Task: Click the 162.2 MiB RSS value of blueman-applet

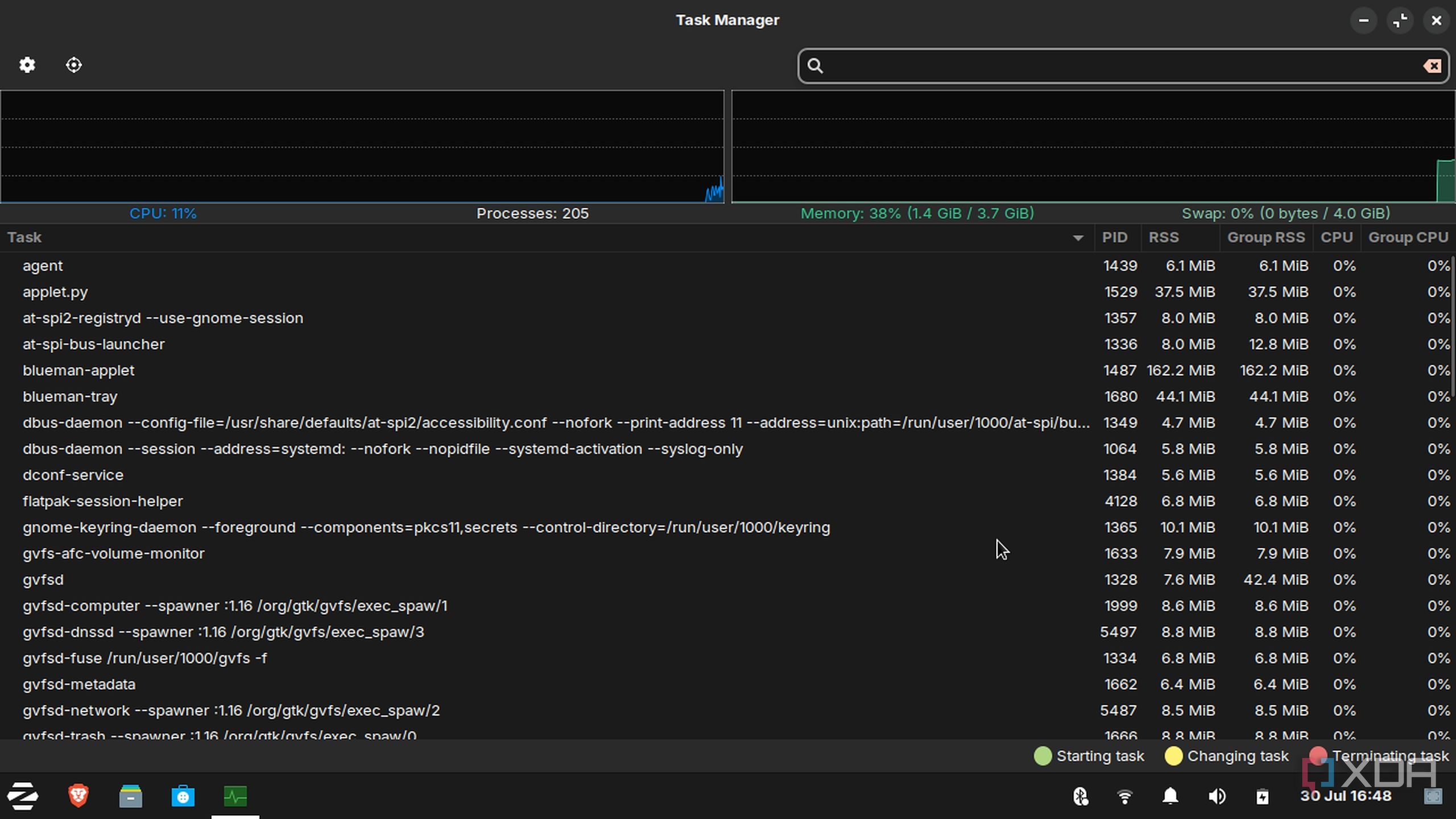Action: (x=1181, y=370)
